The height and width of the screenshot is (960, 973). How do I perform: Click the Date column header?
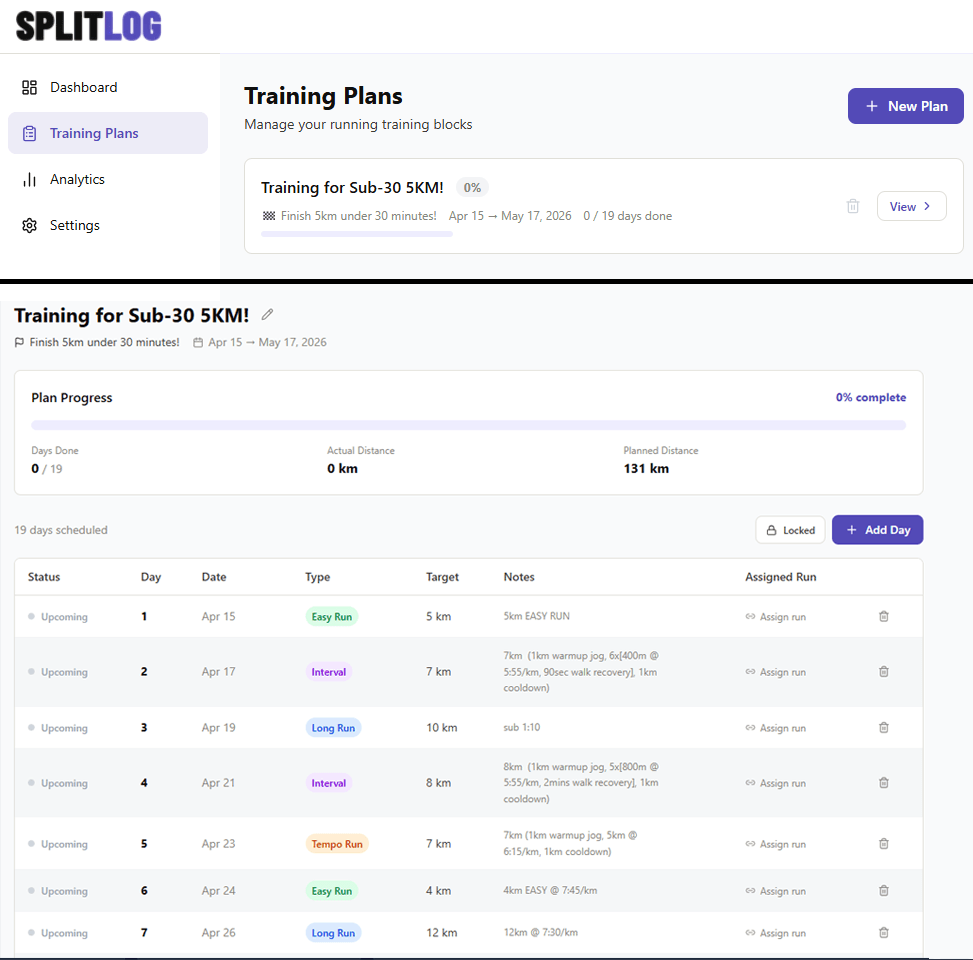(x=213, y=576)
